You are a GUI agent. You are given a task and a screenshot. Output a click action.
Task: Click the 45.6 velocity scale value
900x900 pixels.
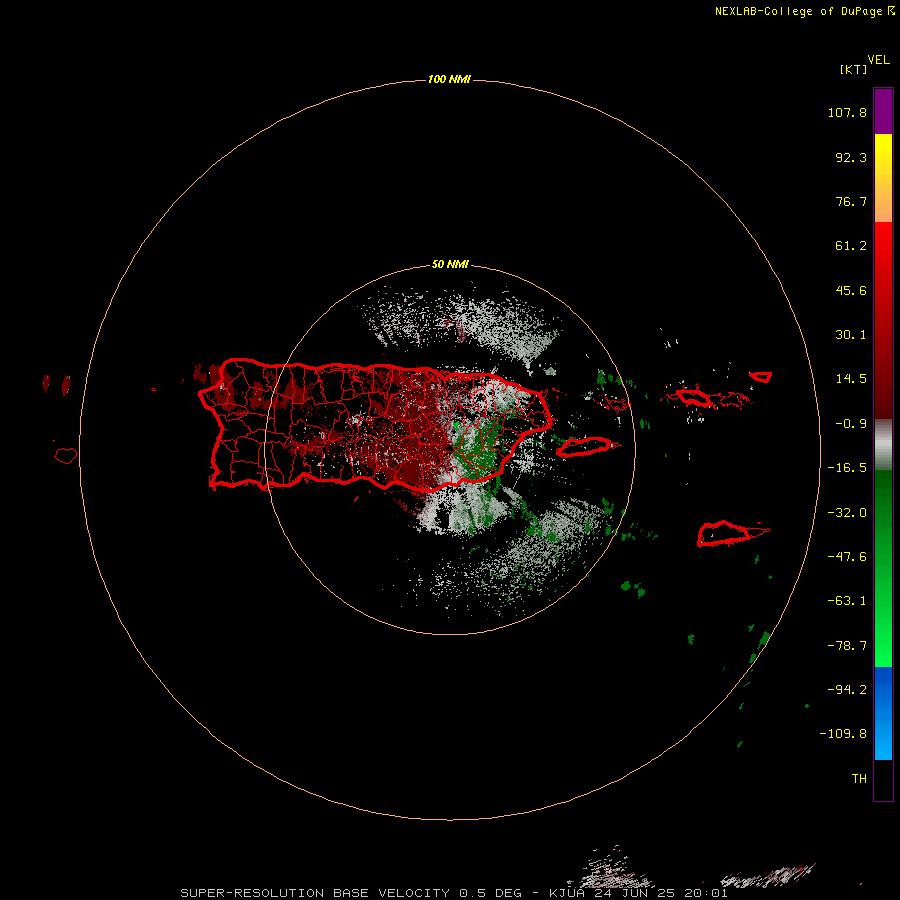pos(851,290)
